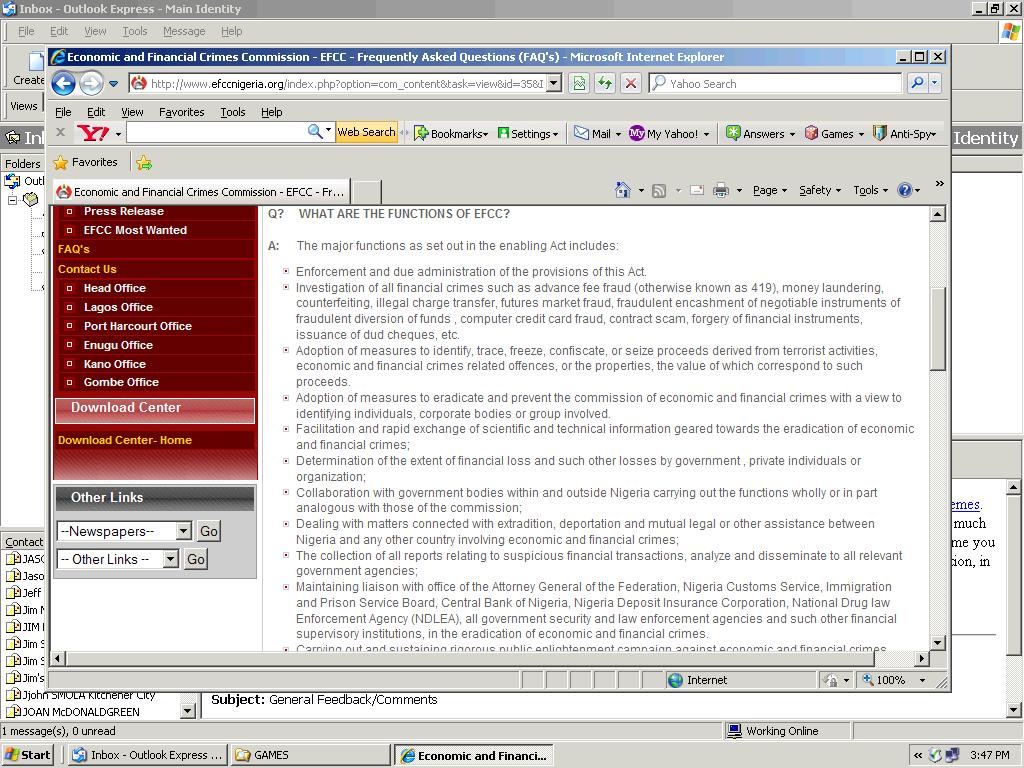Open the Help menu in Internet Explorer
Image resolution: width=1024 pixels, height=768 pixels.
pos(272,112)
